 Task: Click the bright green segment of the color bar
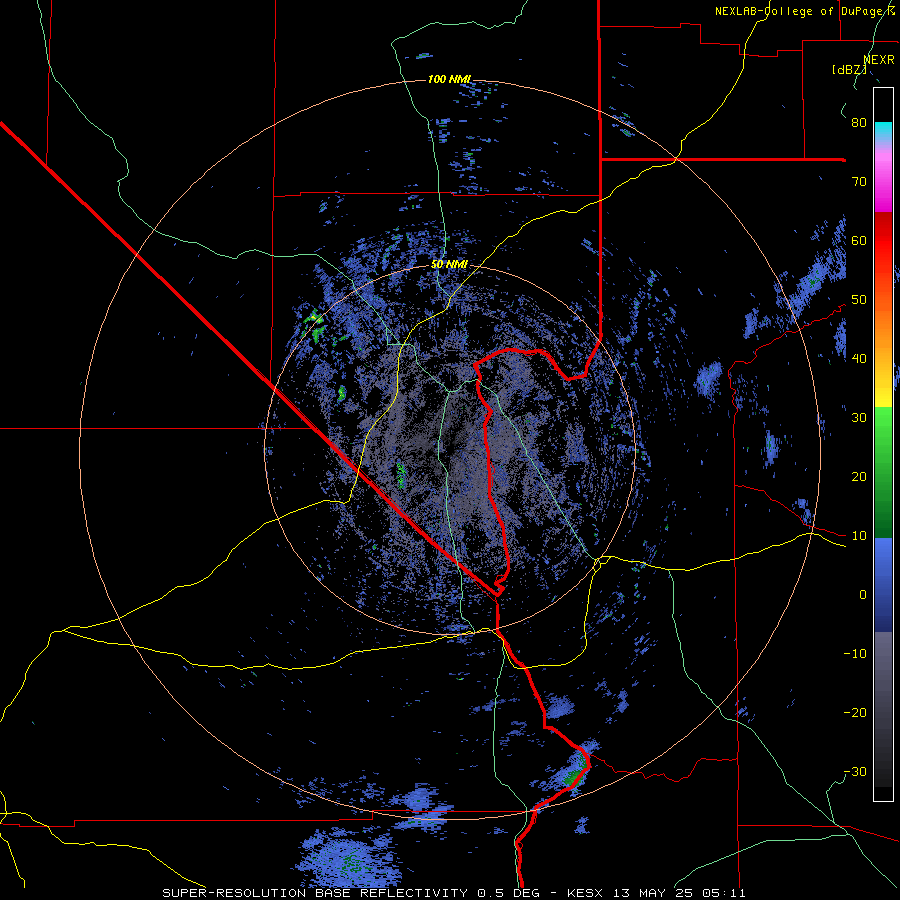pos(883,428)
